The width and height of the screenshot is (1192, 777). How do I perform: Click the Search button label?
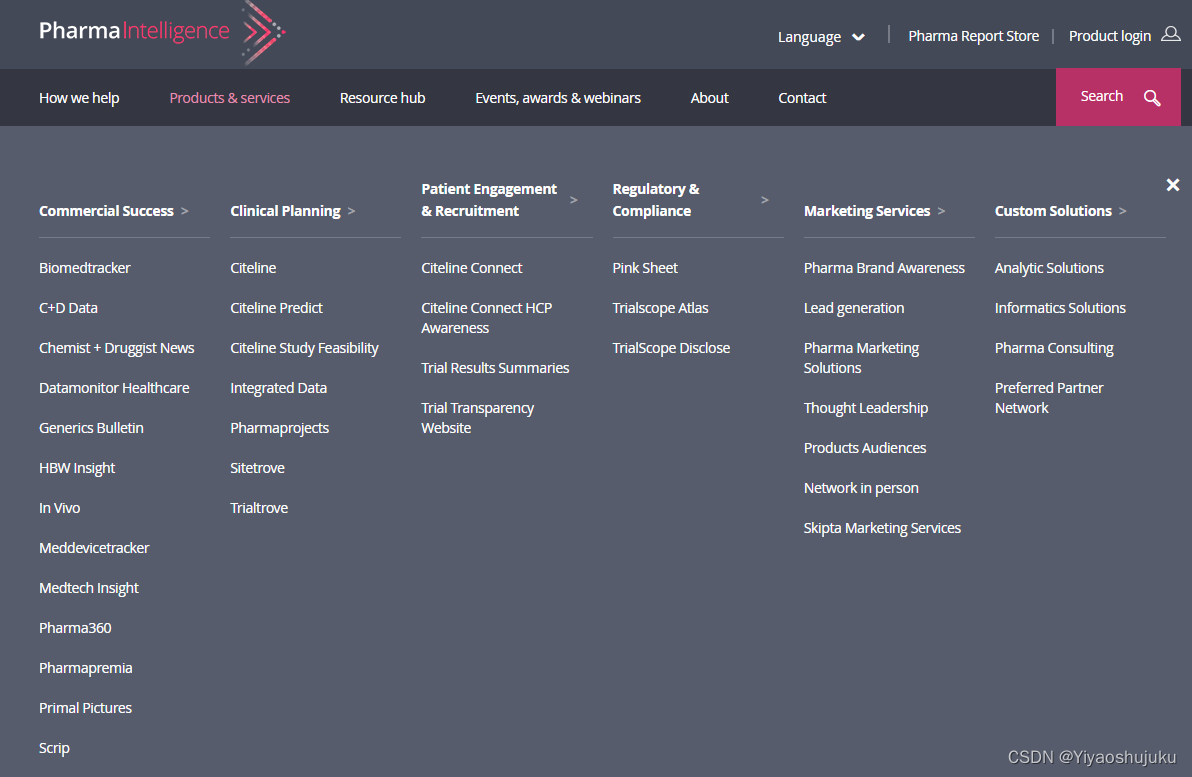pos(1102,97)
